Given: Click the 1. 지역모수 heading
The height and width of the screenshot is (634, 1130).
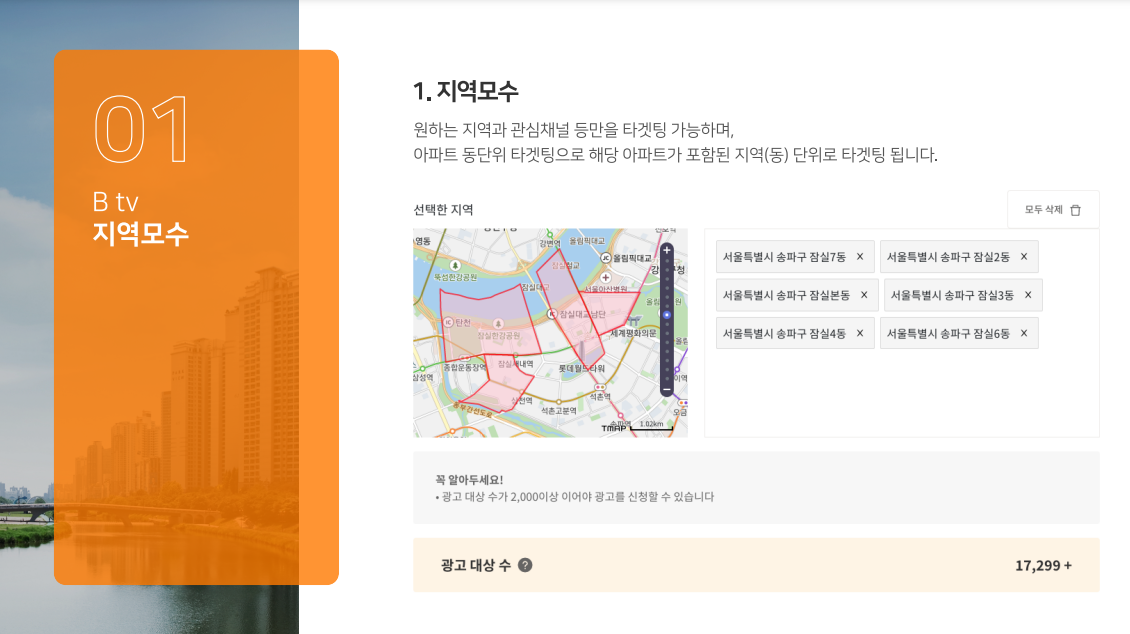Looking at the screenshot, I should coord(466,91).
